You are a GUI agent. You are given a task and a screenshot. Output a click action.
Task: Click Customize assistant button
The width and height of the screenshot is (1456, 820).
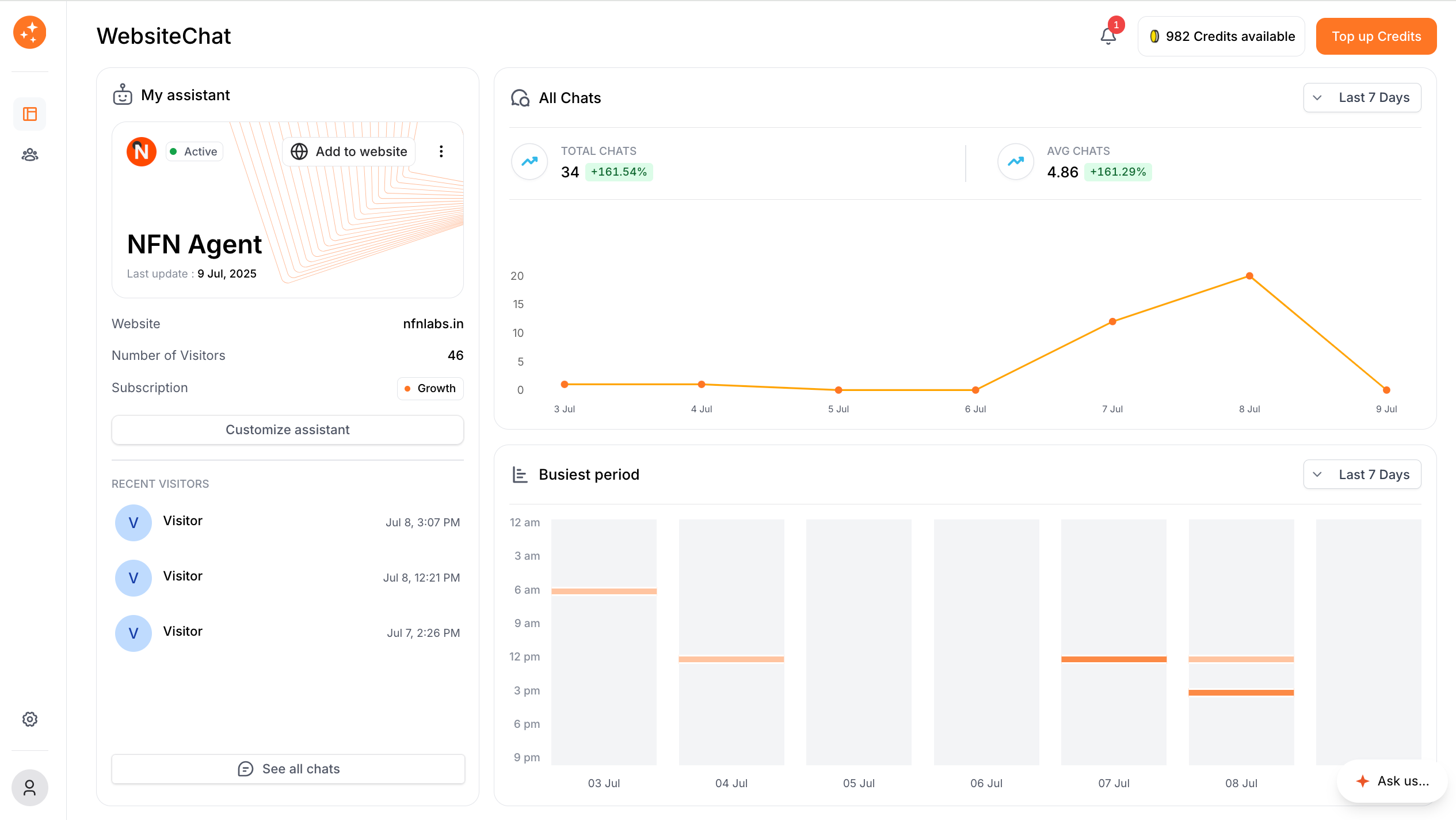pyautogui.click(x=287, y=430)
